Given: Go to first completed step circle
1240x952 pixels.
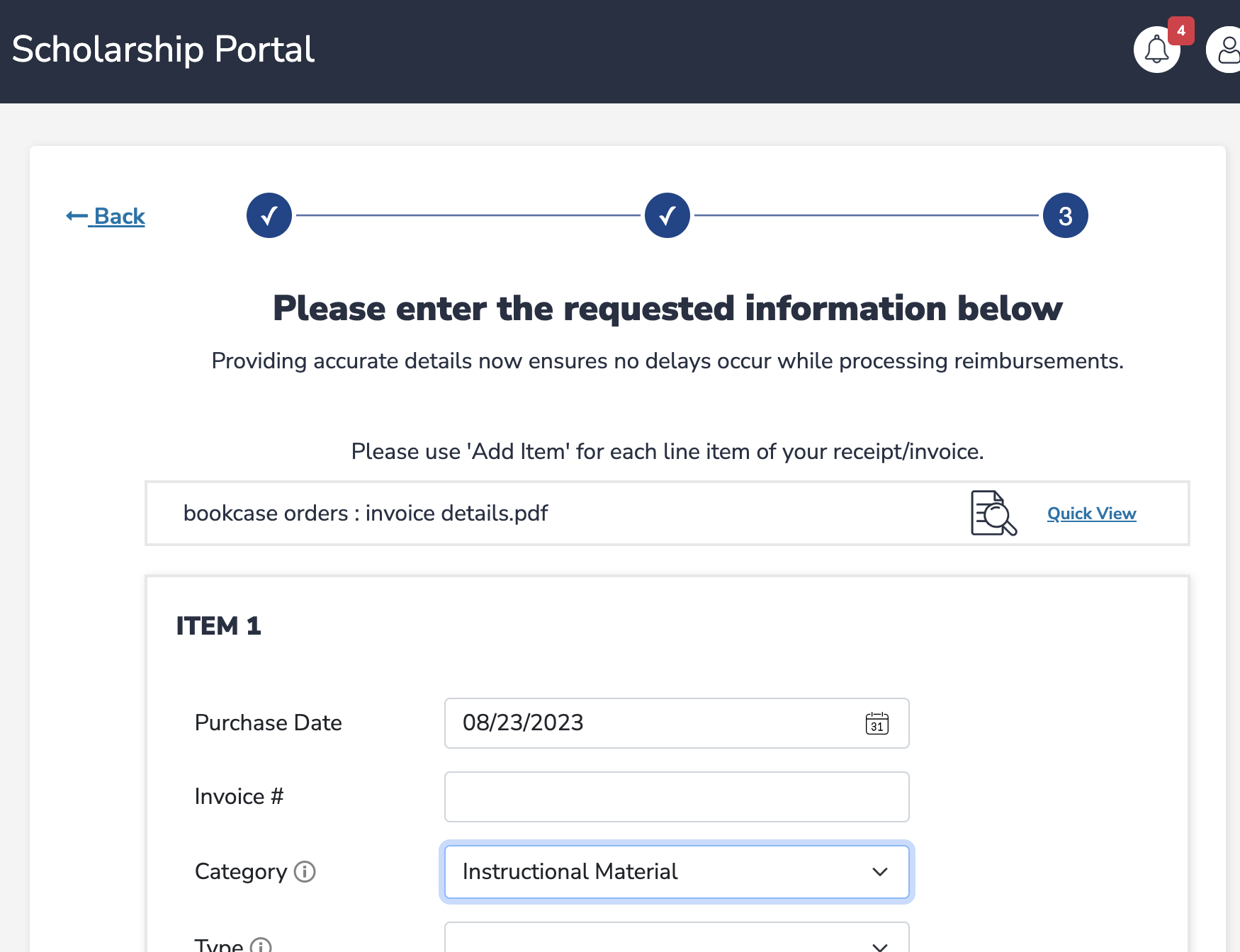Looking at the screenshot, I should 269,215.
